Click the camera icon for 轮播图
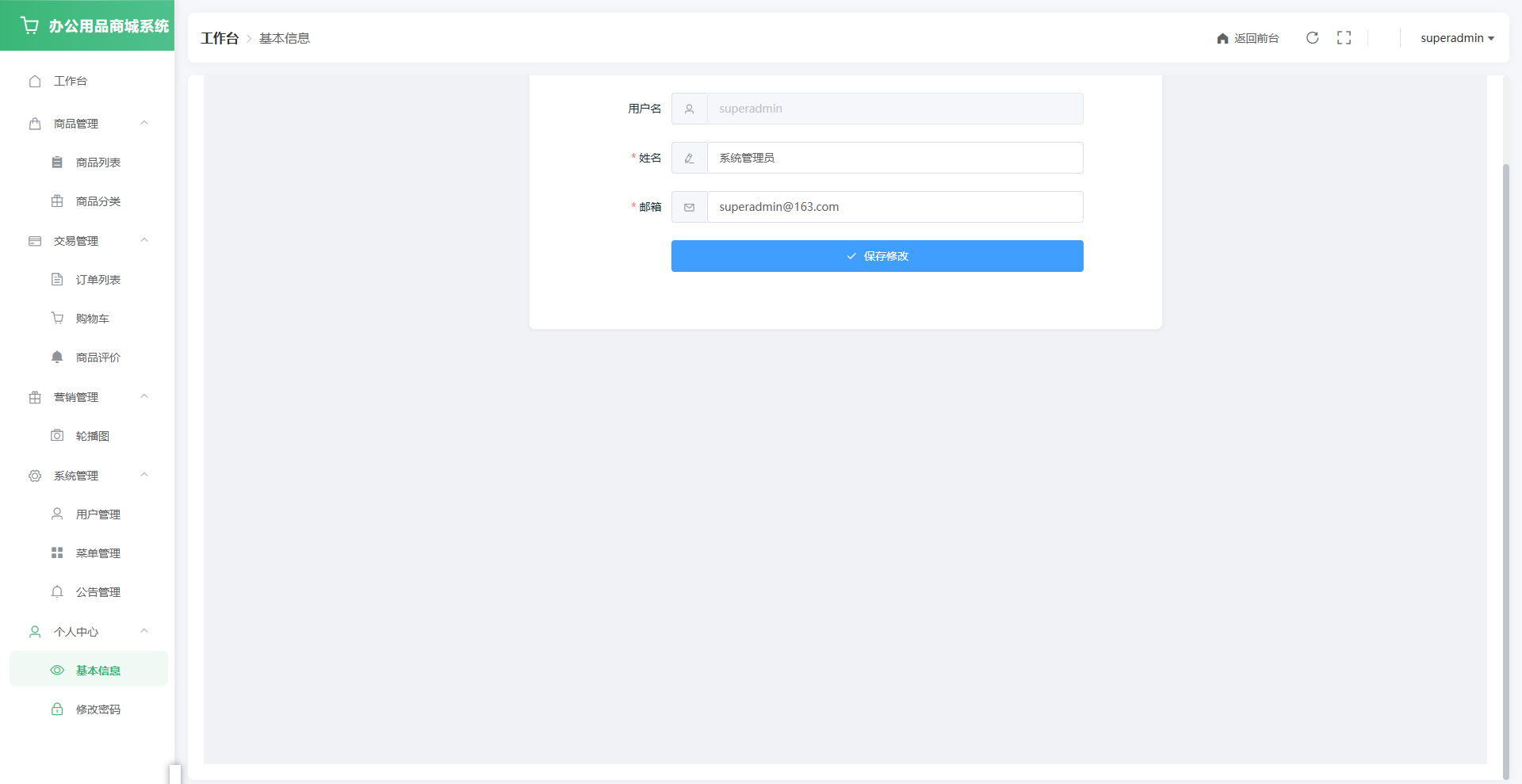Viewport: 1522px width, 784px height. click(x=57, y=436)
